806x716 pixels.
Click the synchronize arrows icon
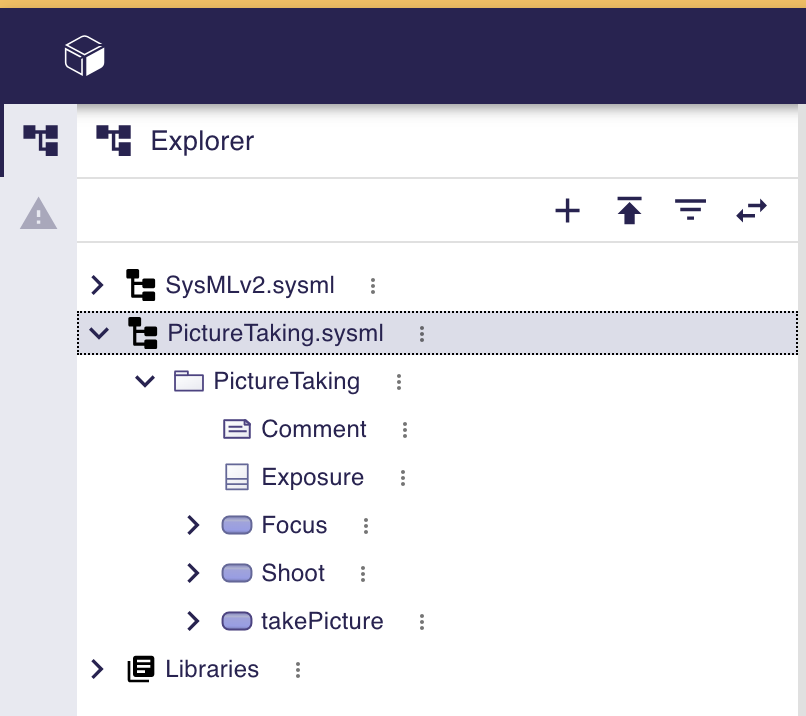click(x=751, y=210)
